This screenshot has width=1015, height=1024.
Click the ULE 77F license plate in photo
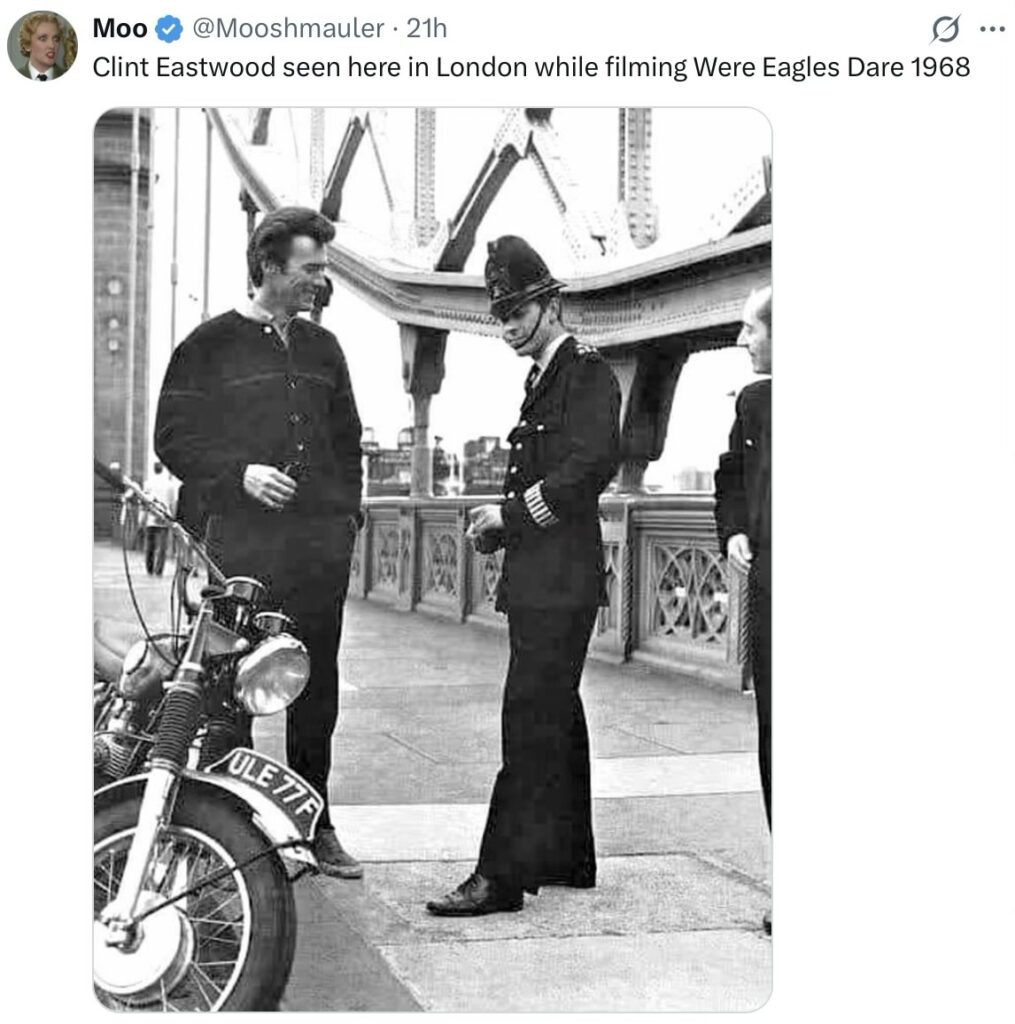click(x=274, y=786)
